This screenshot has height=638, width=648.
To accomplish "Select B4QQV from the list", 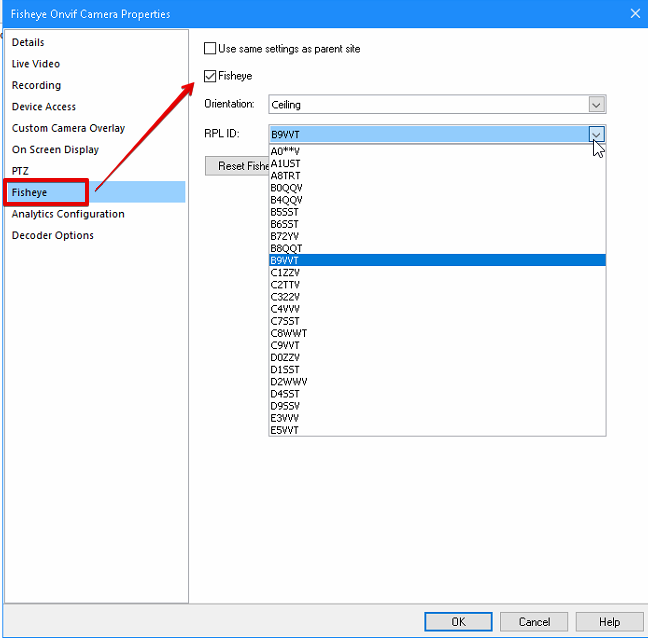I will point(437,200).
